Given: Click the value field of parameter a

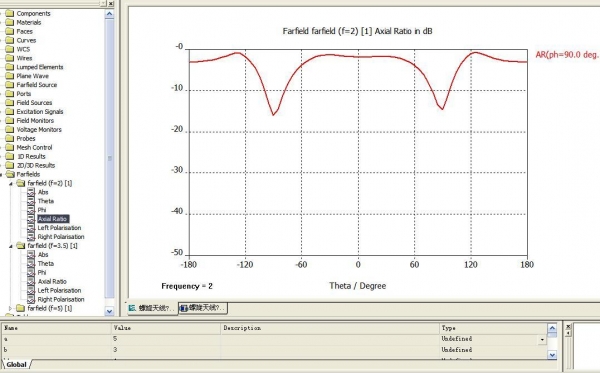Looking at the screenshot, I should coord(166,339).
